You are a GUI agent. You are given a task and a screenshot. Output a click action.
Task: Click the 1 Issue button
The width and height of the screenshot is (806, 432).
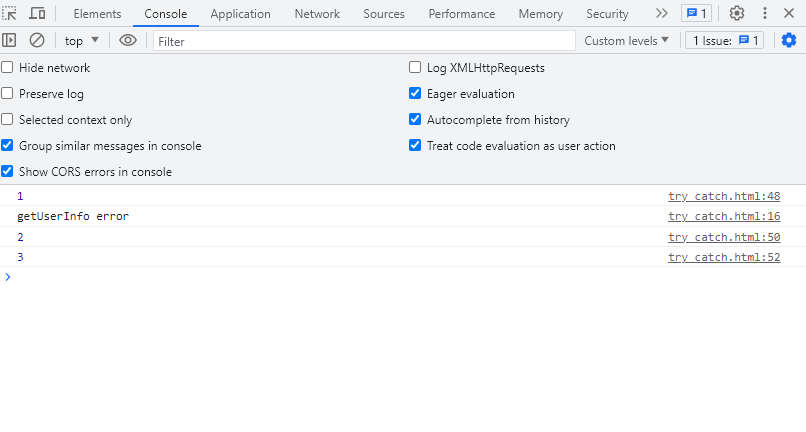724,41
